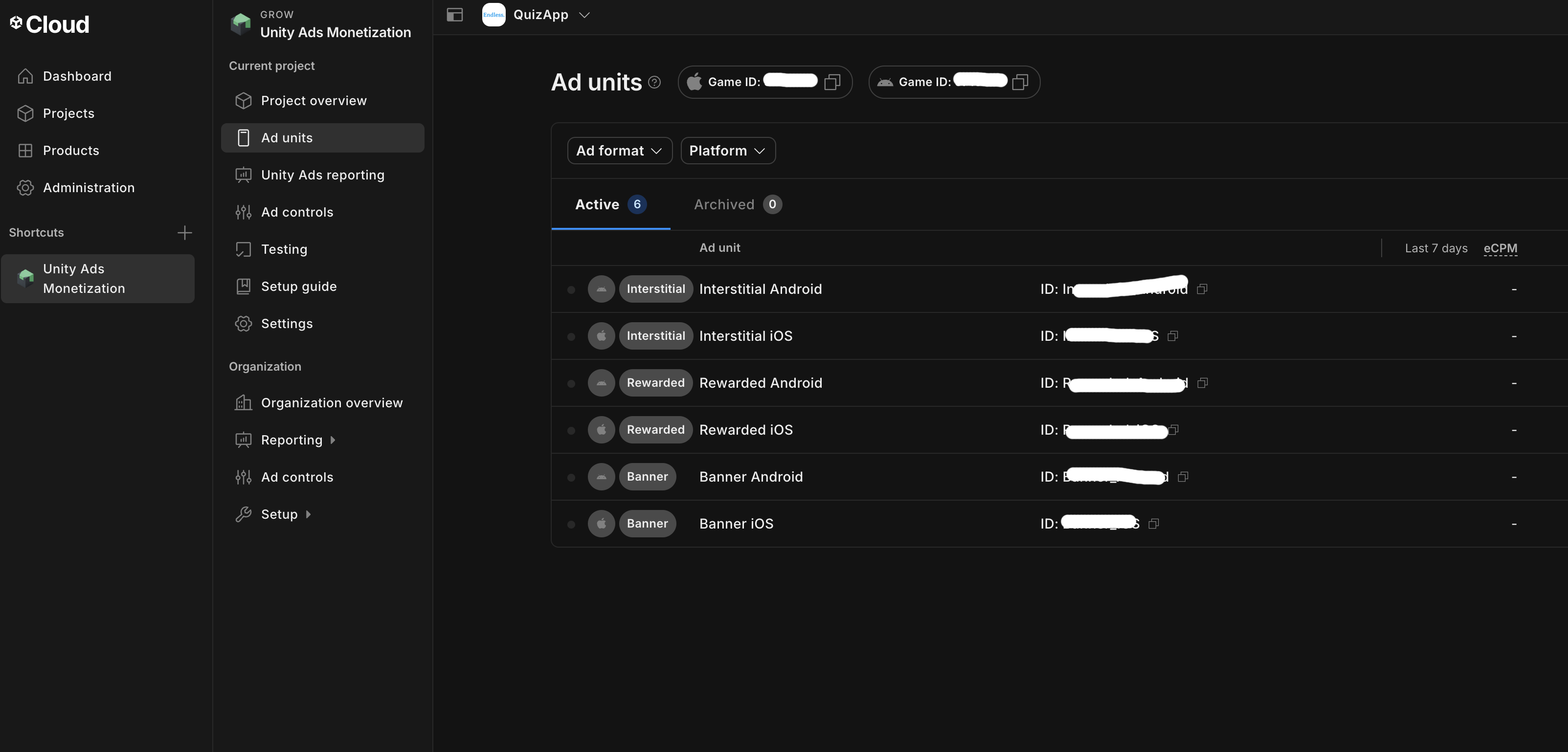Add a shortcut with plus icon
Image resolution: width=1568 pixels, height=752 pixels.
184,232
